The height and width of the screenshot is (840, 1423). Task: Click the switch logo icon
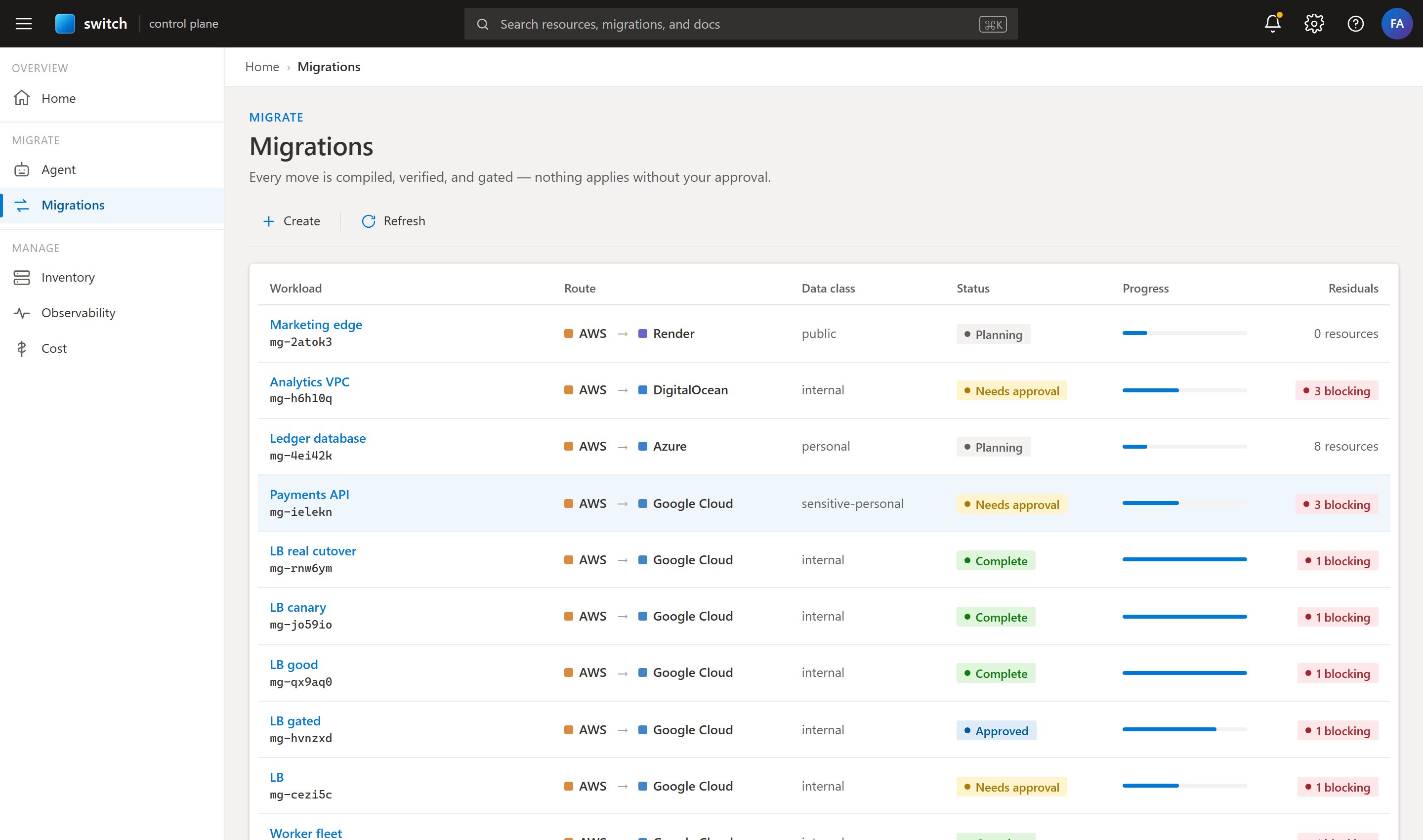click(x=65, y=24)
